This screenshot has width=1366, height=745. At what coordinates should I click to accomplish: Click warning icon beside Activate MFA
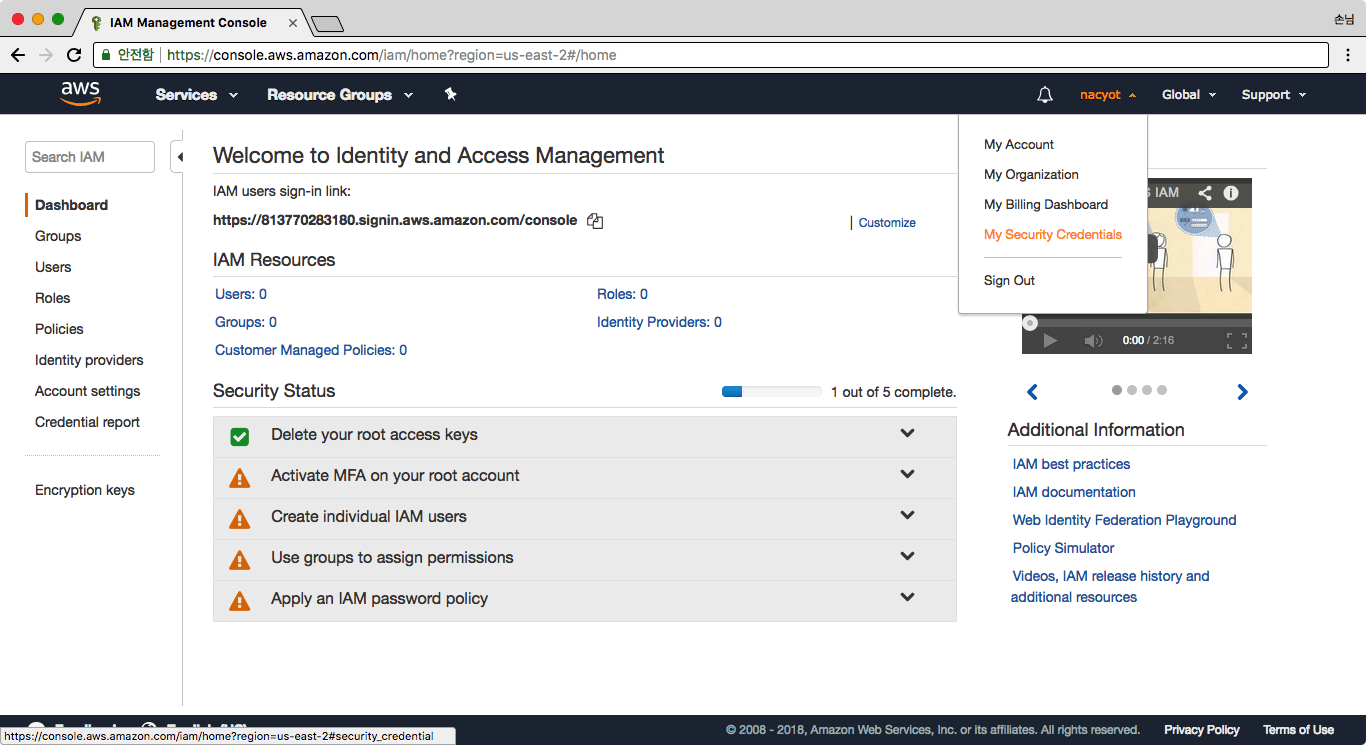(239, 477)
